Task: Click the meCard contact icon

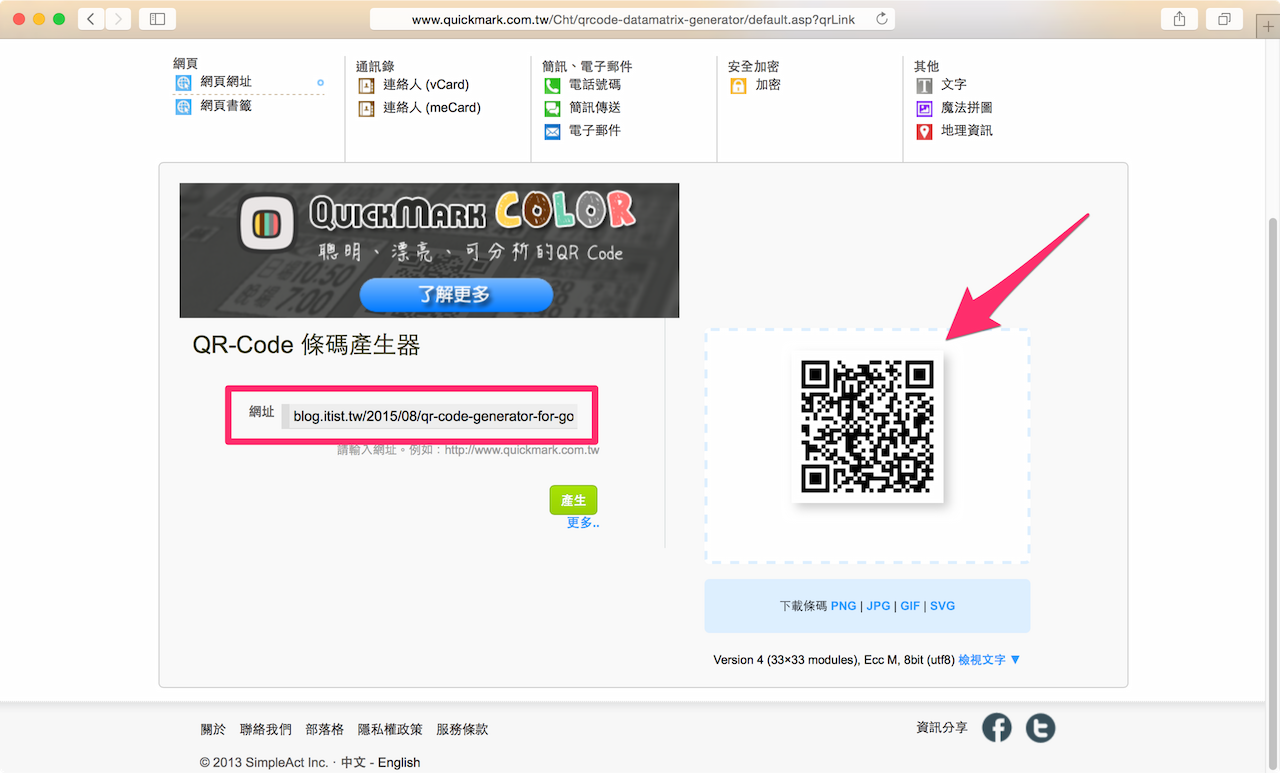Action: [366, 108]
